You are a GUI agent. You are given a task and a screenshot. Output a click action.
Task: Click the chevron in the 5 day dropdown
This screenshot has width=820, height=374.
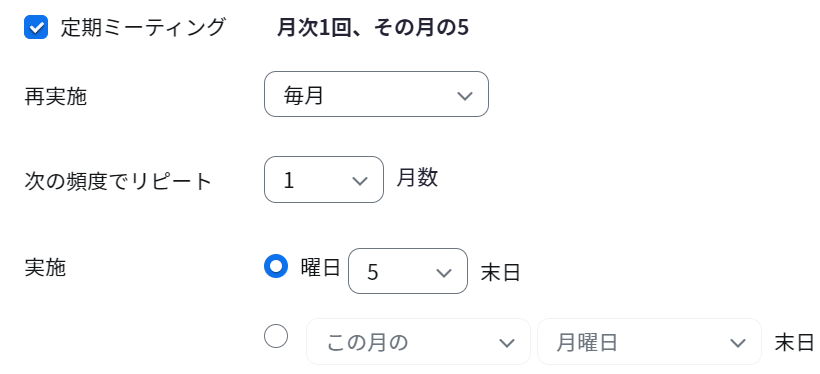(443, 273)
